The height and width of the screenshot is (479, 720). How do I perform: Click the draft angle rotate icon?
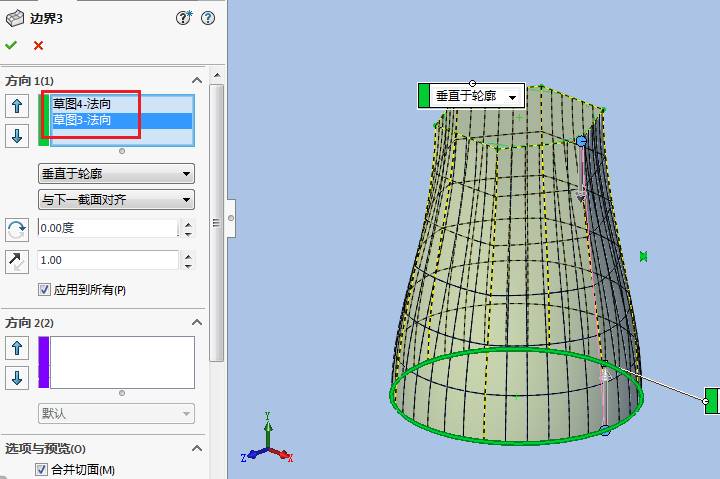tap(17, 230)
